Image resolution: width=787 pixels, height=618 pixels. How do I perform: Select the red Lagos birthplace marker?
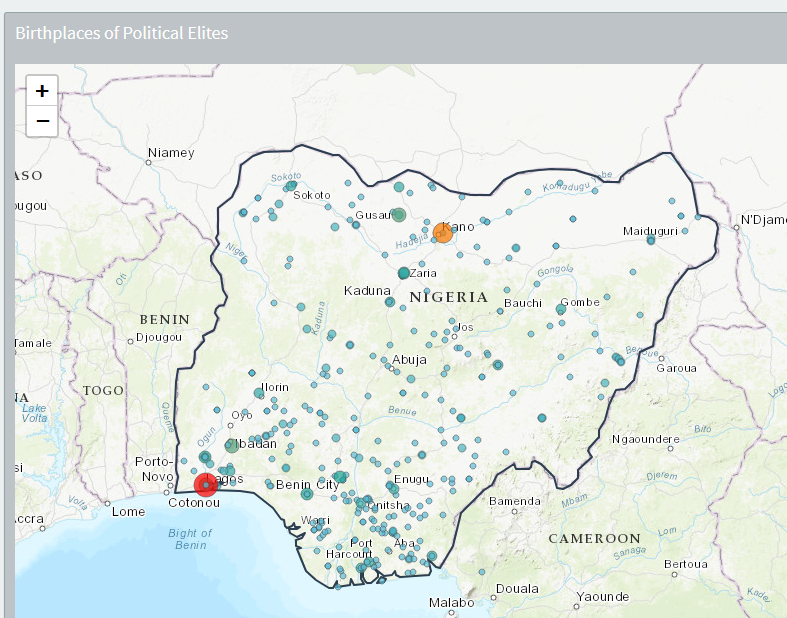click(x=206, y=485)
